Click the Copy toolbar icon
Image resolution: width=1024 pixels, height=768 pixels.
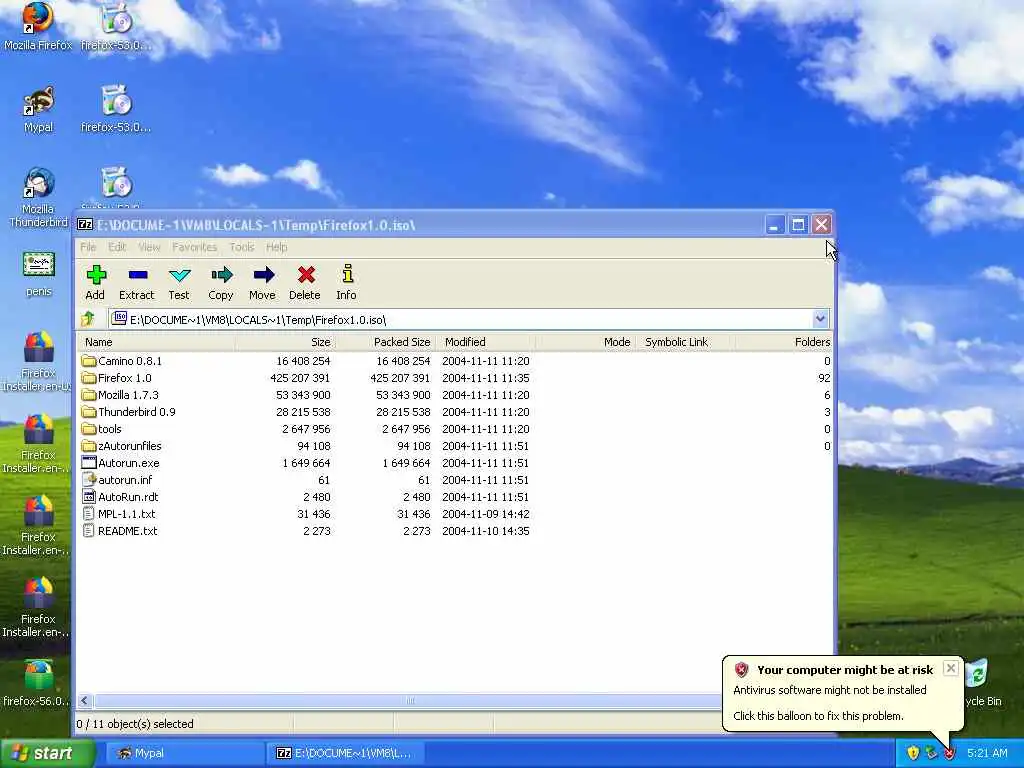tap(221, 282)
